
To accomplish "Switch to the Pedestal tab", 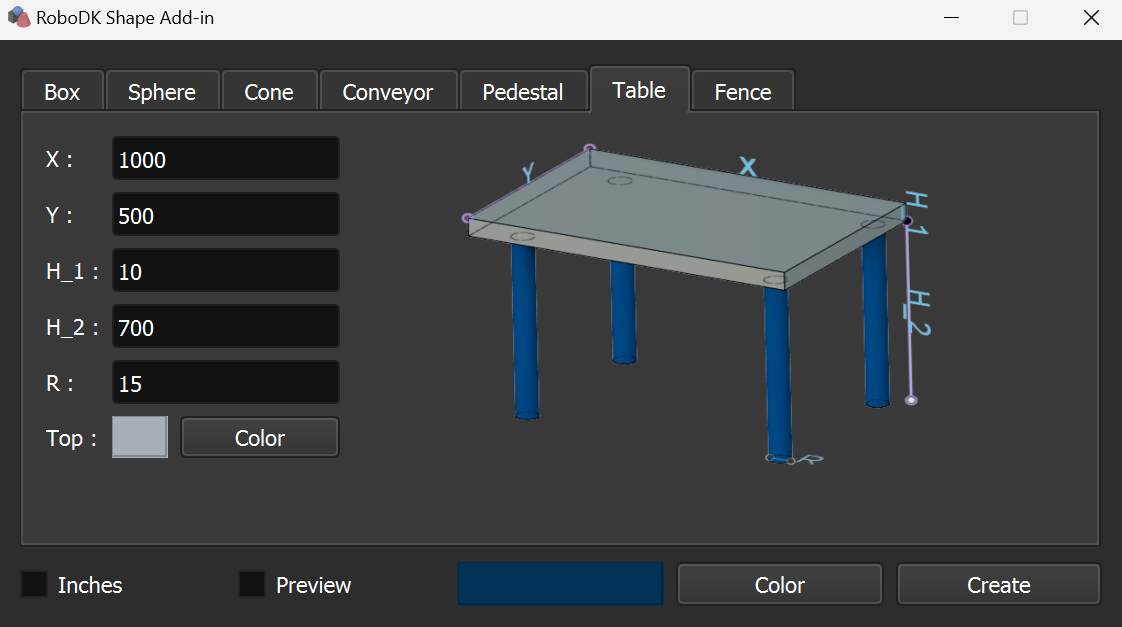I will 523,92.
